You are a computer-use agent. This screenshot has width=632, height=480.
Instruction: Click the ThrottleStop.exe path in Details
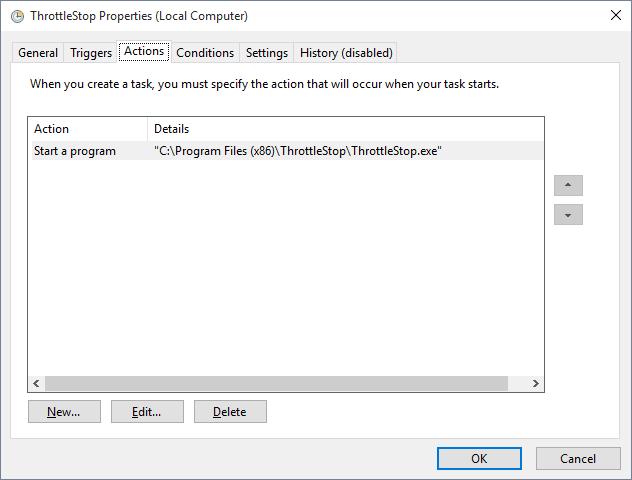[x=298, y=151]
